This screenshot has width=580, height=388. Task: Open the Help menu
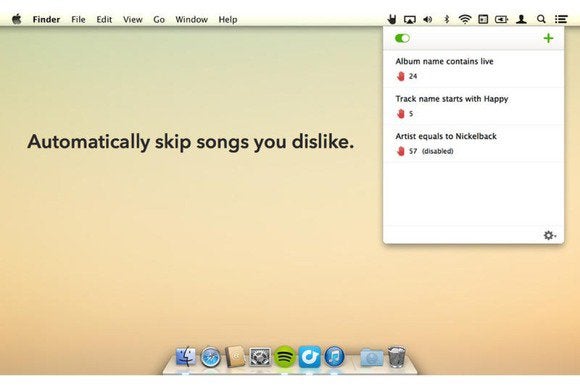[x=227, y=19]
